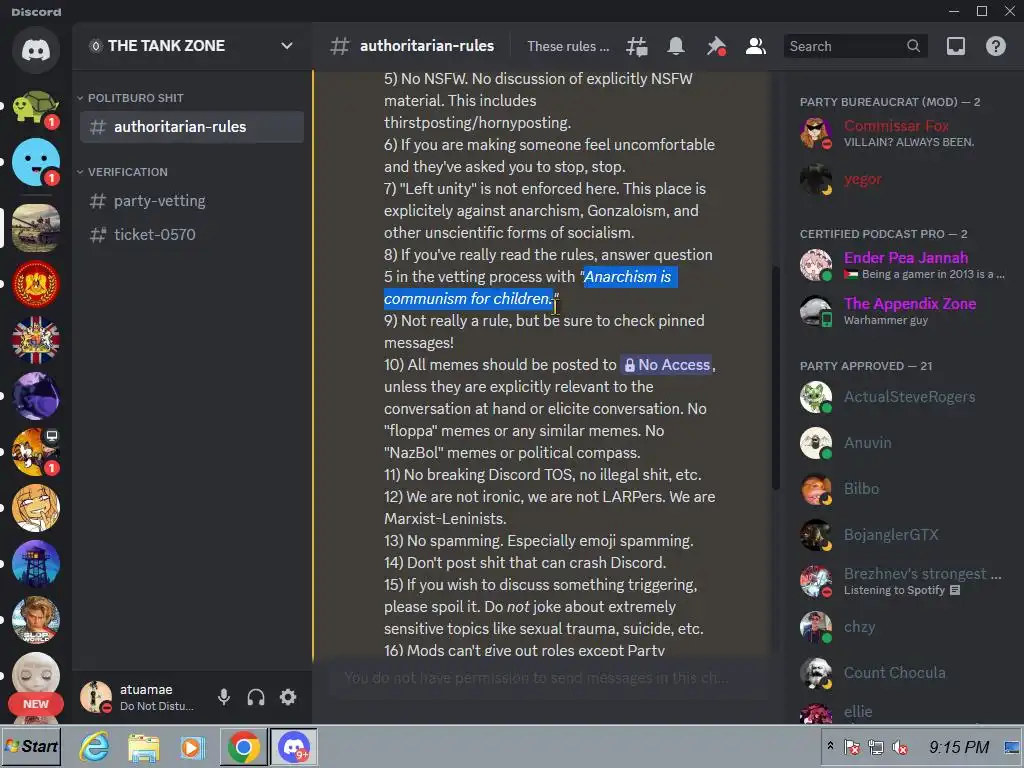Deafen using the headphones icon
This screenshot has height=768, width=1024.
click(256, 697)
